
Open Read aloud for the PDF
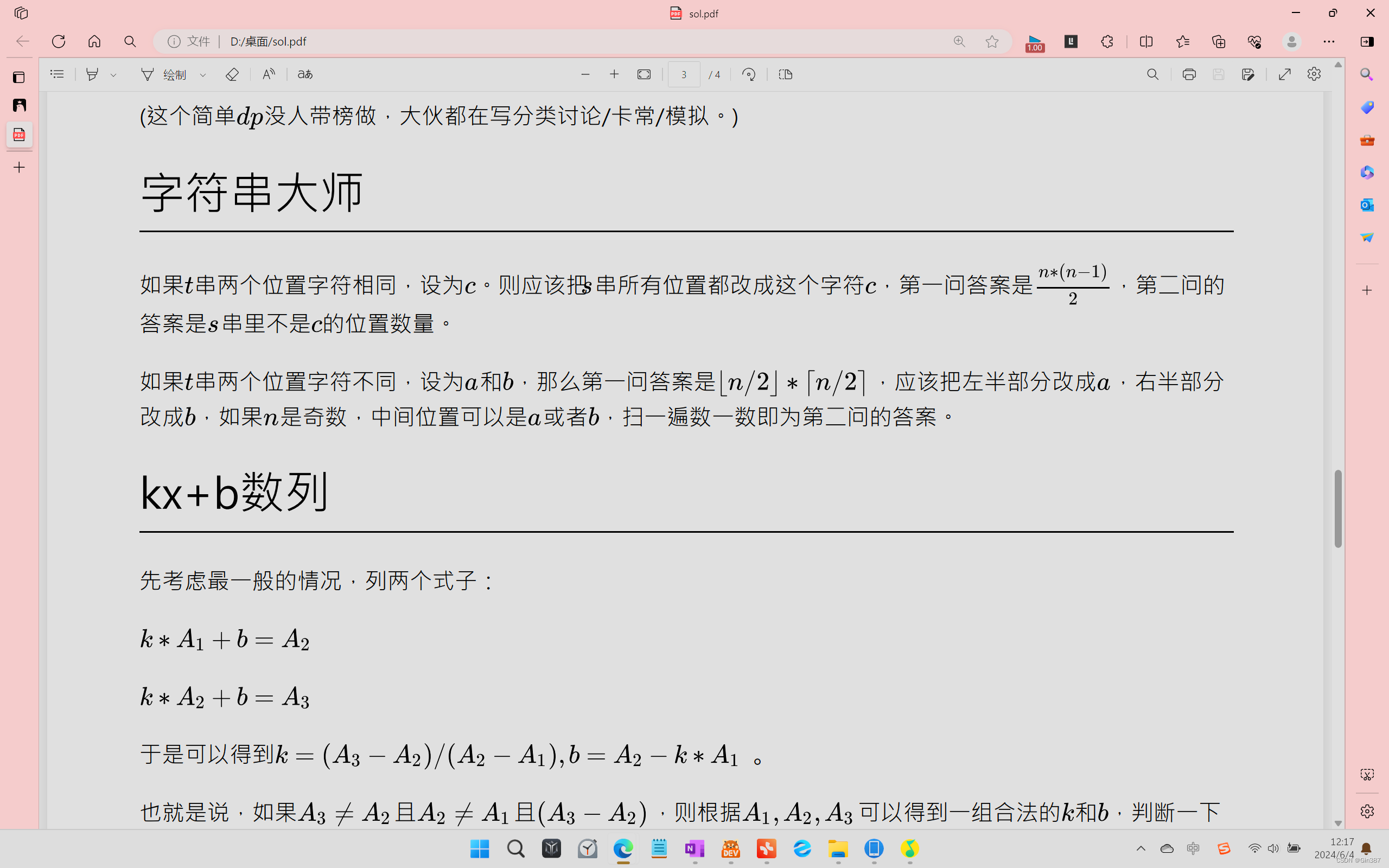(x=267, y=74)
